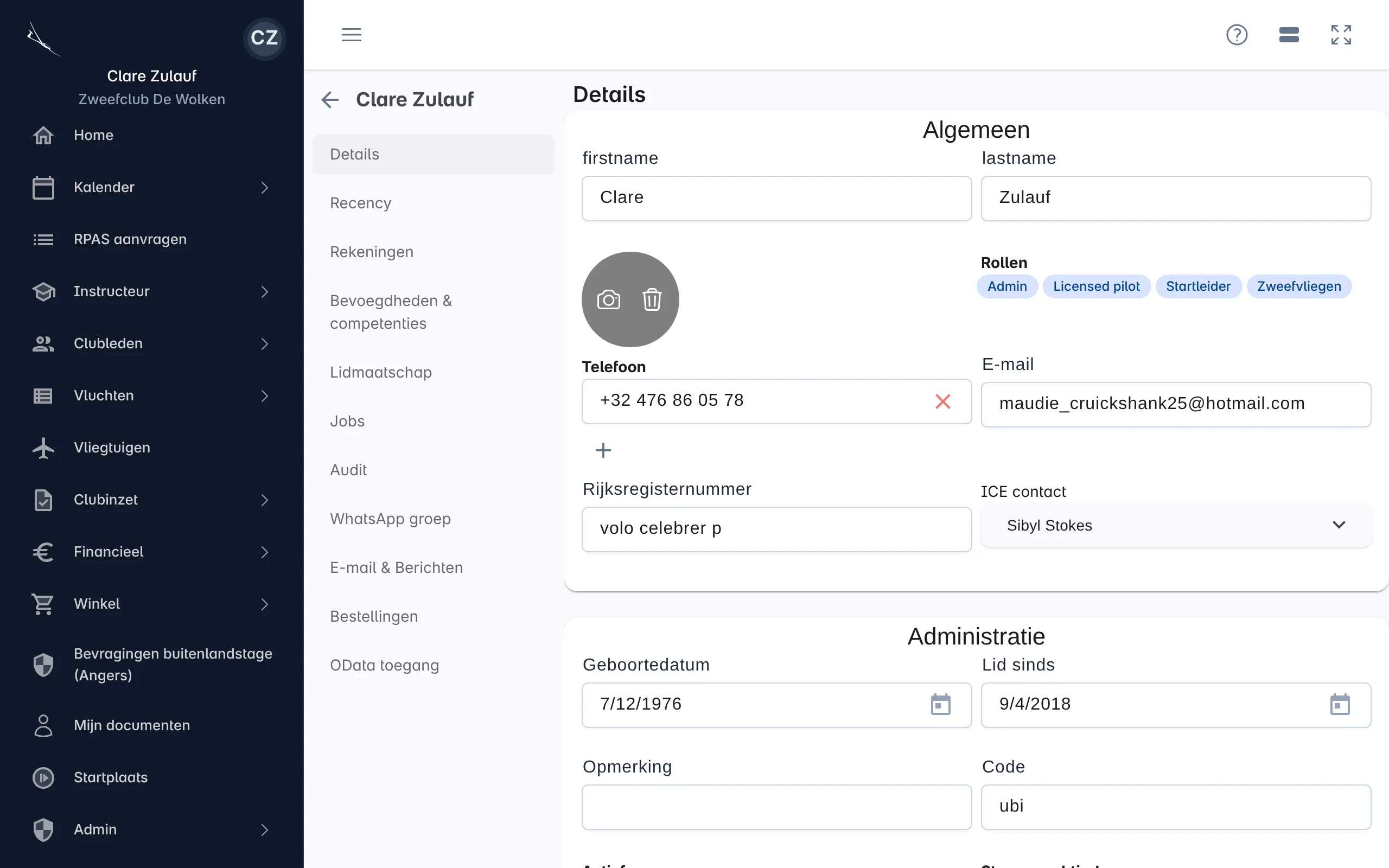Open Vliegtuigen airplane menu item
Image resolution: width=1389 pixels, height=868 pixels.
point(151,448)
